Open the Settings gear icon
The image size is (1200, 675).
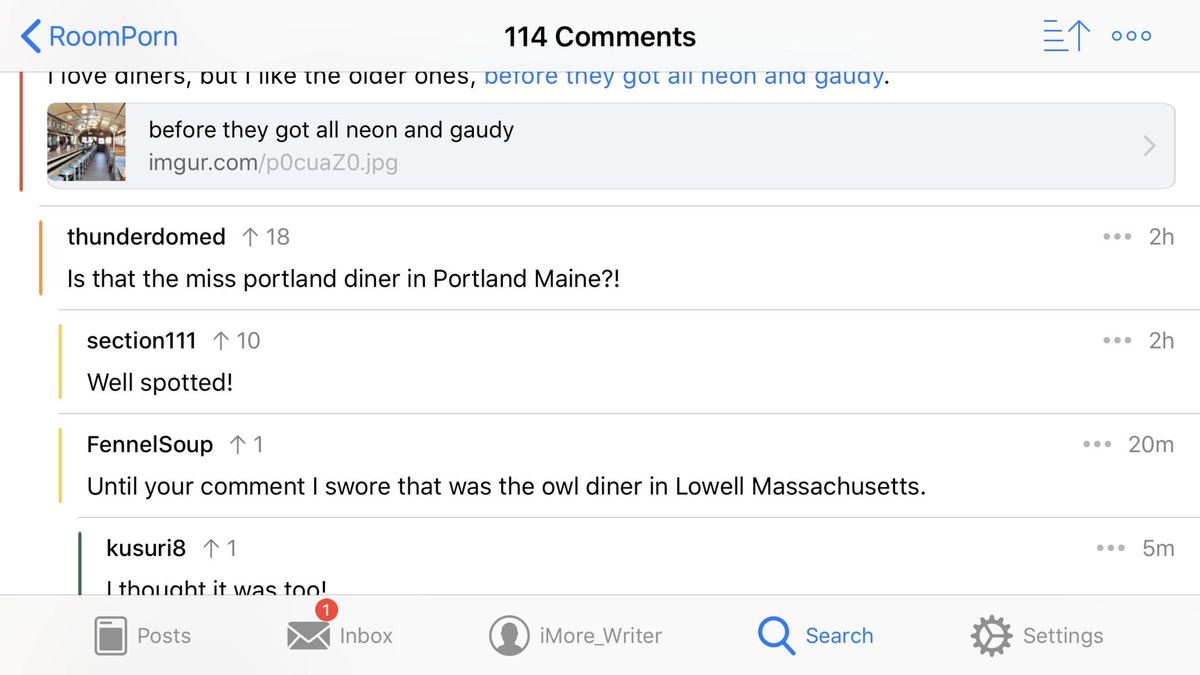991,635
